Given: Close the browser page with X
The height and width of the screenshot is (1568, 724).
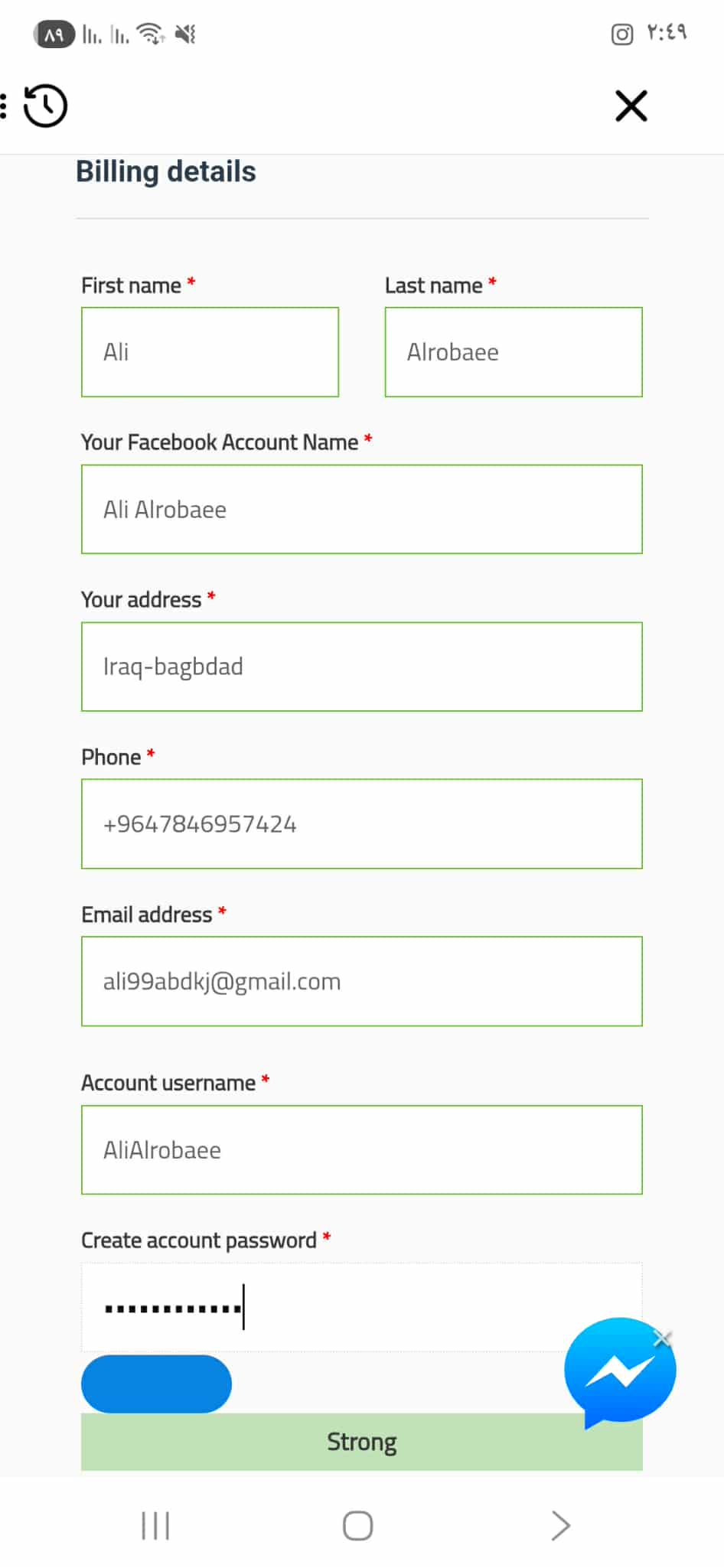Looking at the screenshot, I should pyautogui.click(x=631, y=106).
